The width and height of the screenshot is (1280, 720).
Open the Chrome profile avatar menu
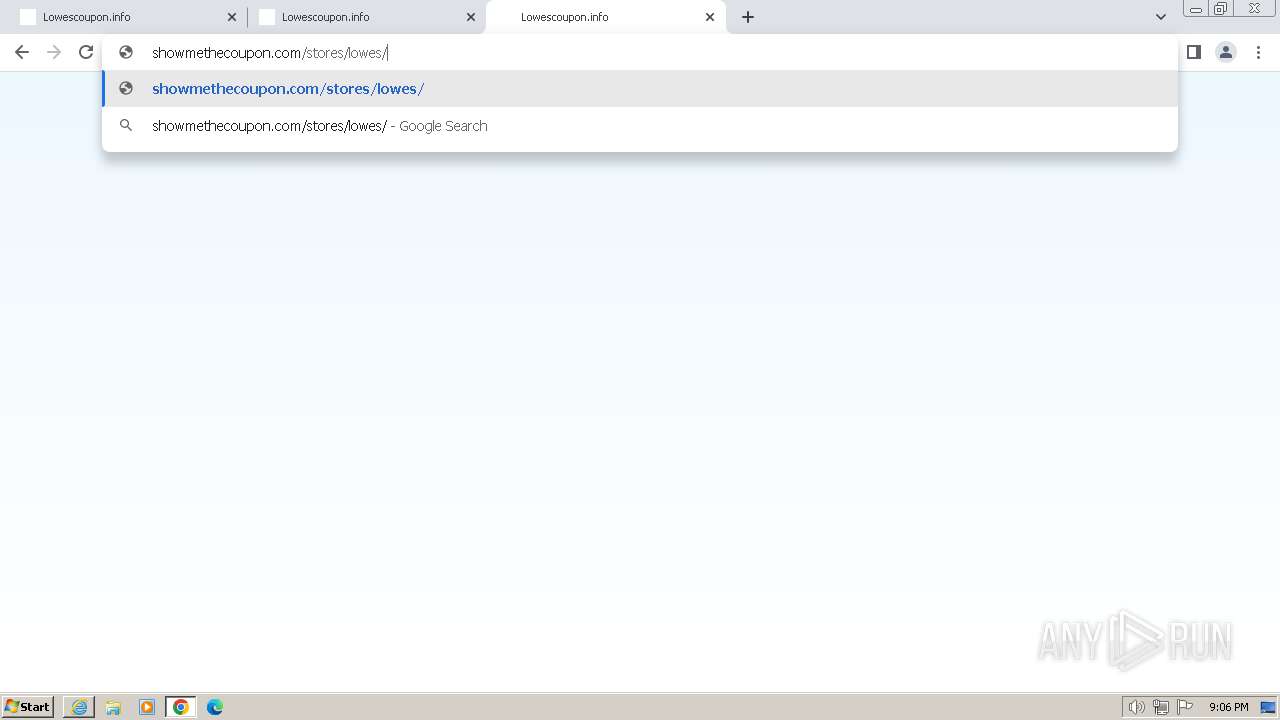coord(1226,52)
